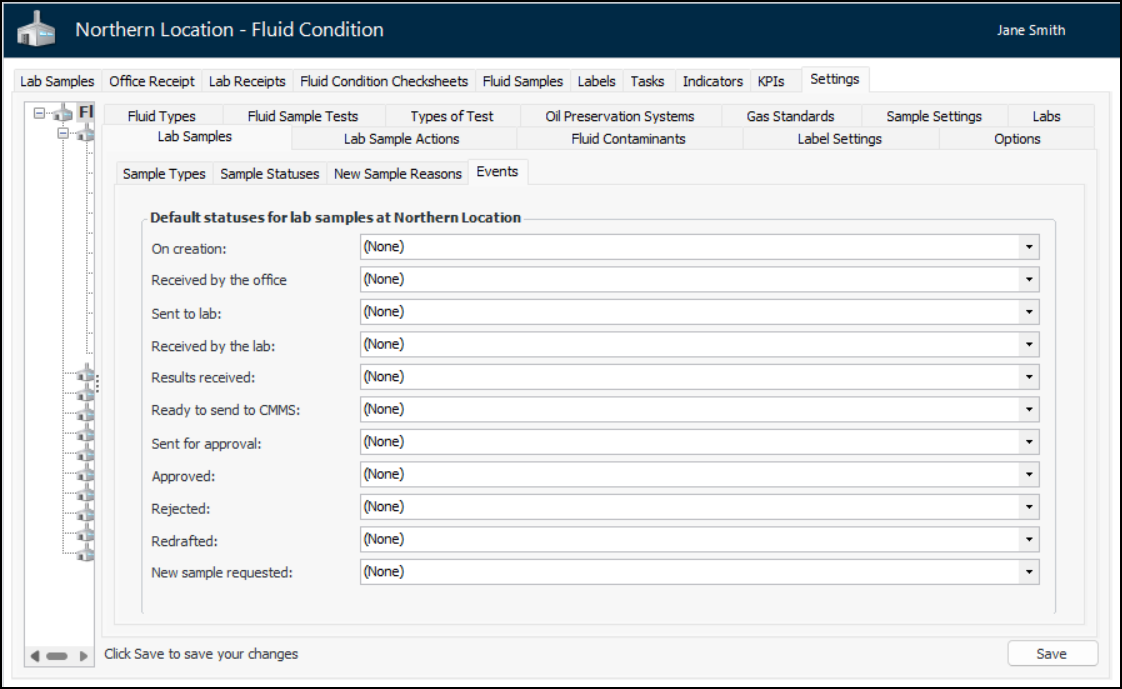Open the Rejected status dropdown
This screenshot has height=689, width=1122.
click(1029, 507)
